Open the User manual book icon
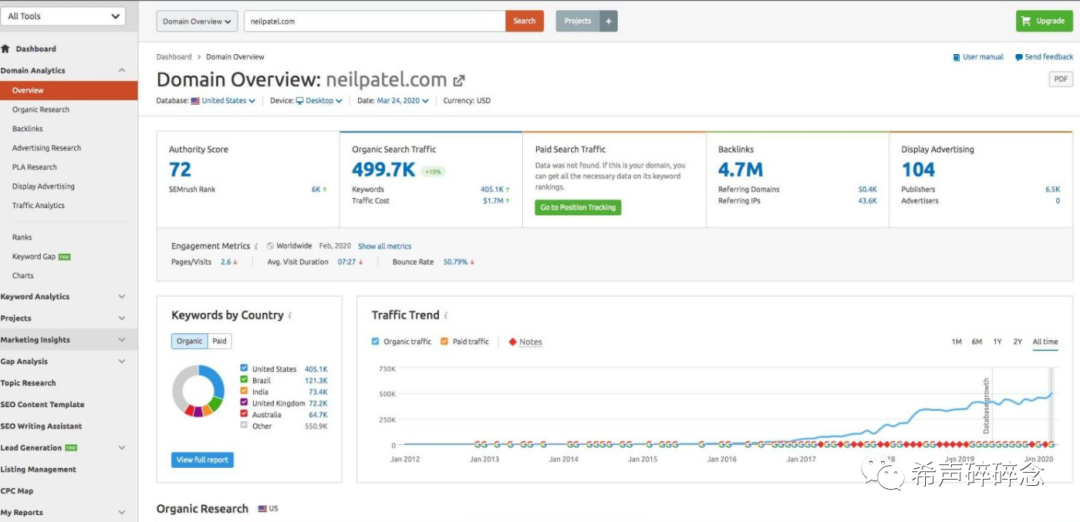Screen dimensions: 1080x522 click(956, 57)
